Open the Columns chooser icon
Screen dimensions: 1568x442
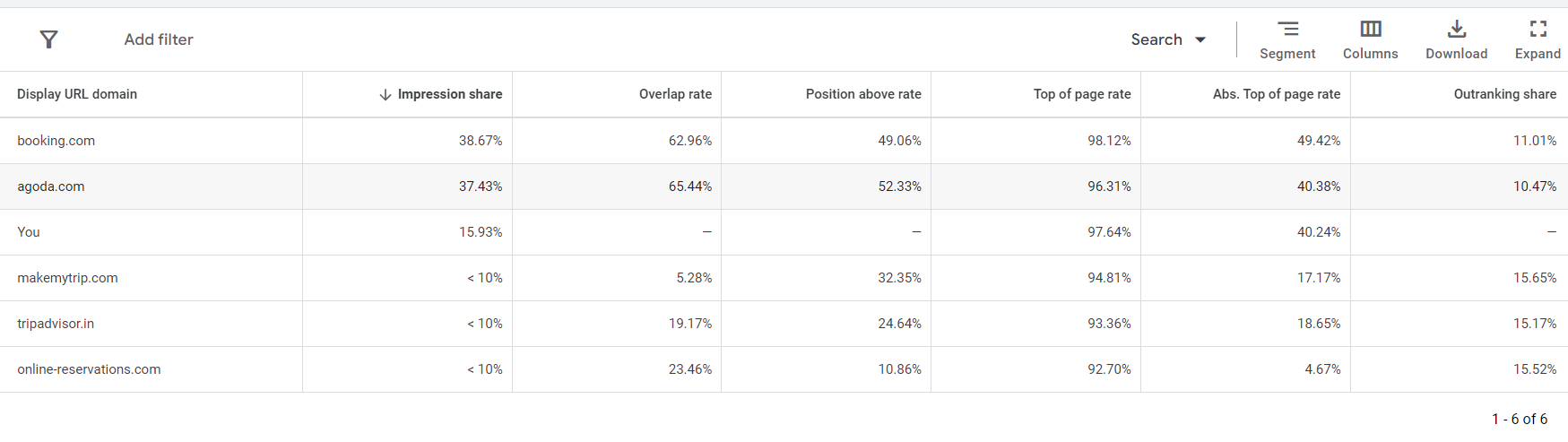(x=1370, y=30)
